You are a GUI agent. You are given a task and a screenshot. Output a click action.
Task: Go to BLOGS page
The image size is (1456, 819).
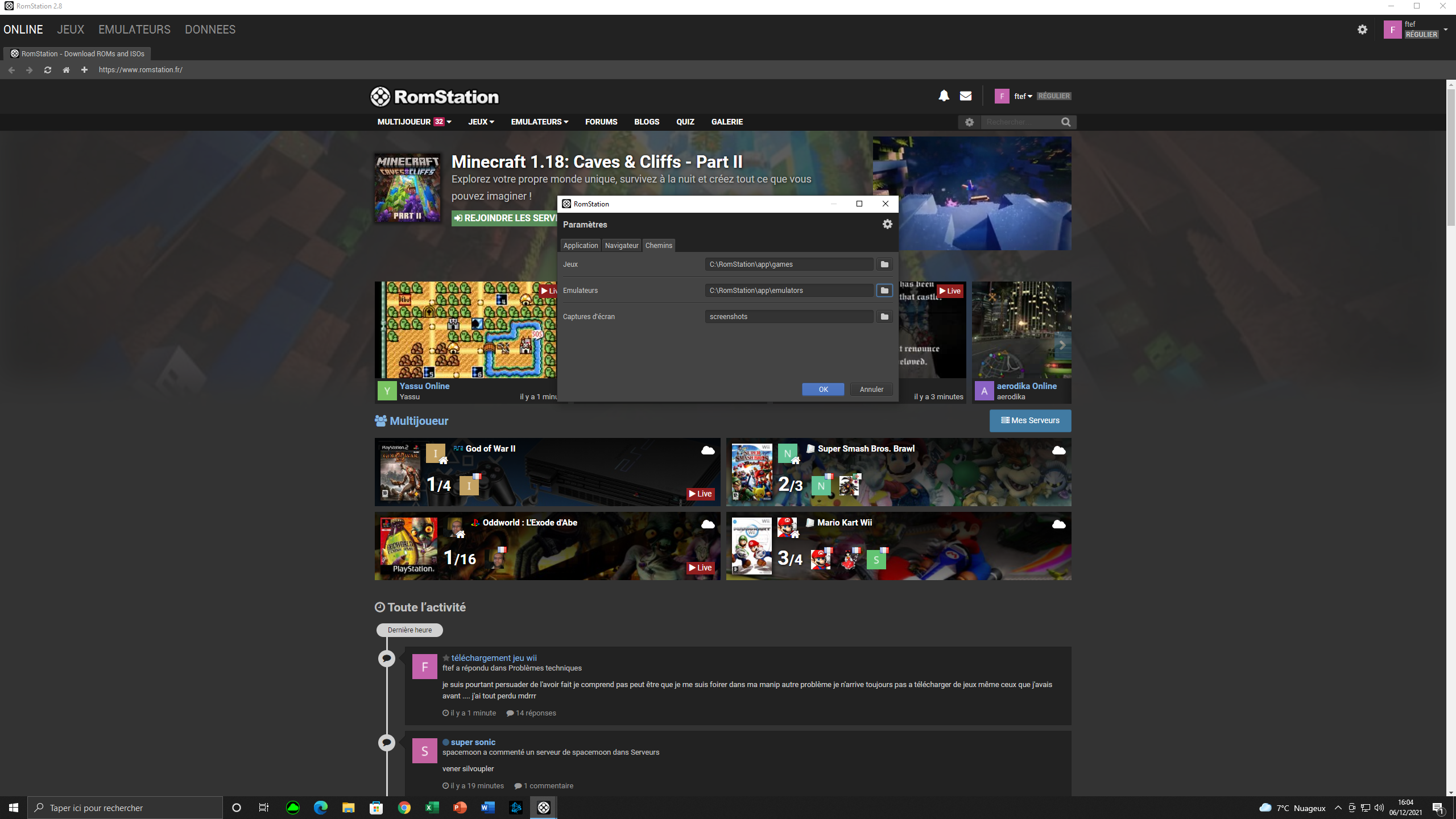pyautogui.click(x=647, y=122)
